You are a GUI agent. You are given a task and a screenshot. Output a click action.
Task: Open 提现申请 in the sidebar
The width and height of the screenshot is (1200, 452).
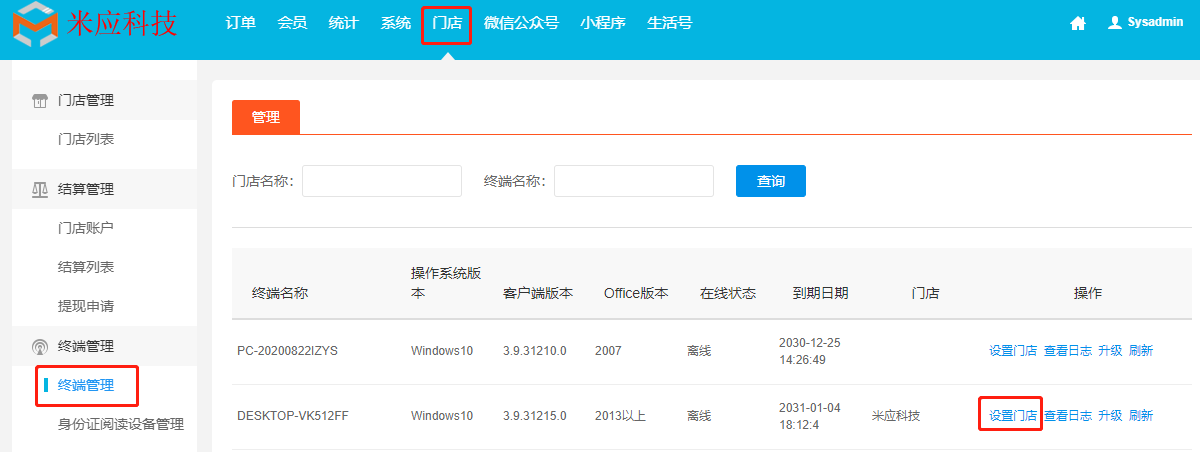coord(86,306)
